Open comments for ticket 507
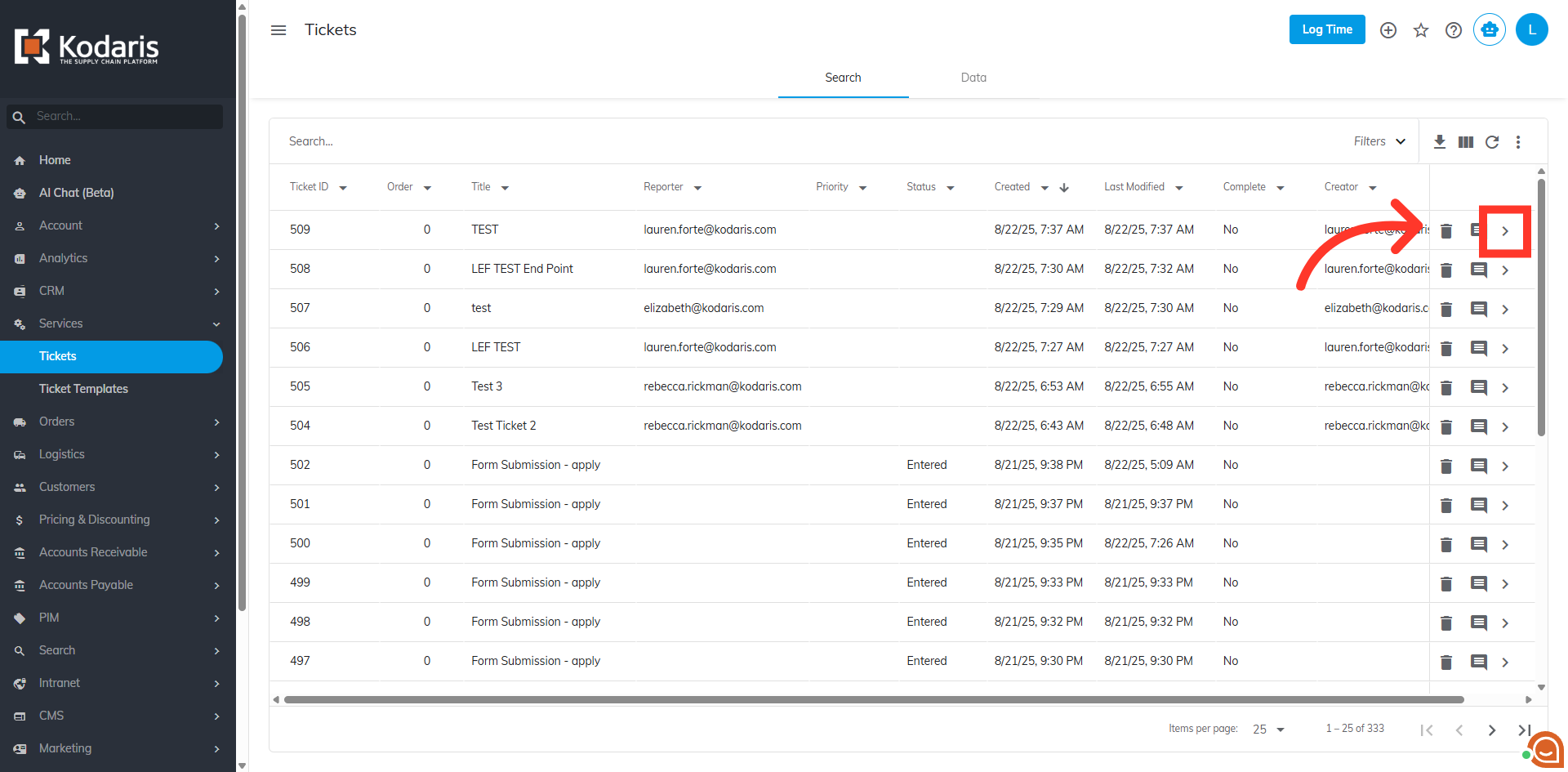The width and height of the screenshot is (1568, 772). (x=1479, y=309)
